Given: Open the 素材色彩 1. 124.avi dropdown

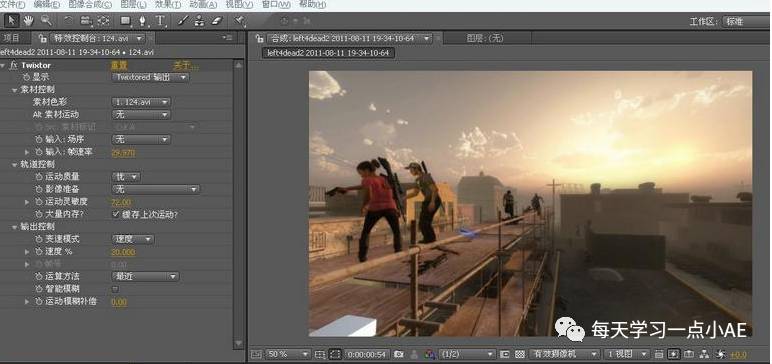Looking at the screenshot, I should (141, 102).
